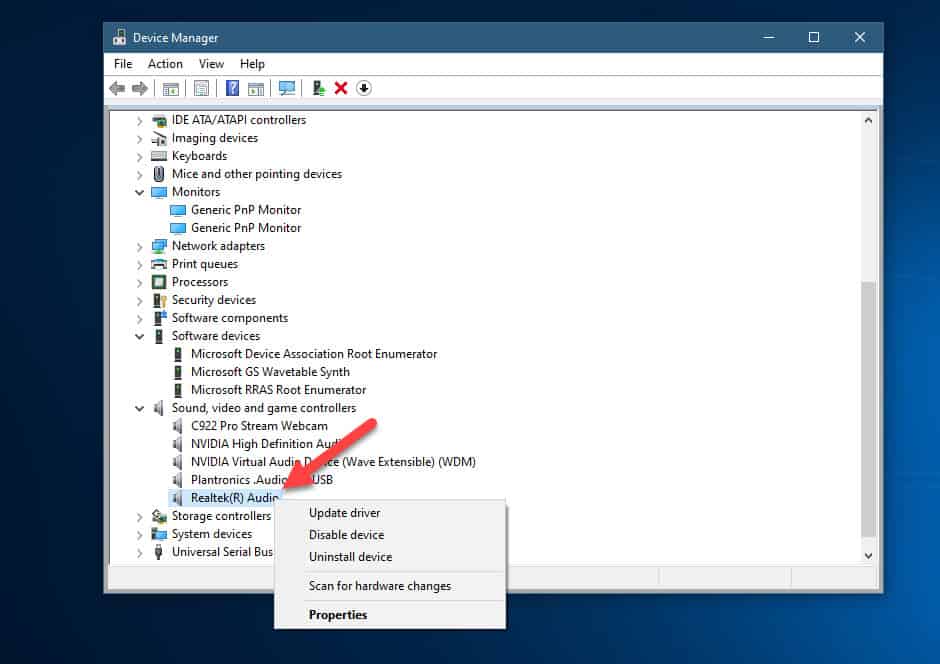Expand the Storage controllers node
940x664 pixels.
139,517
